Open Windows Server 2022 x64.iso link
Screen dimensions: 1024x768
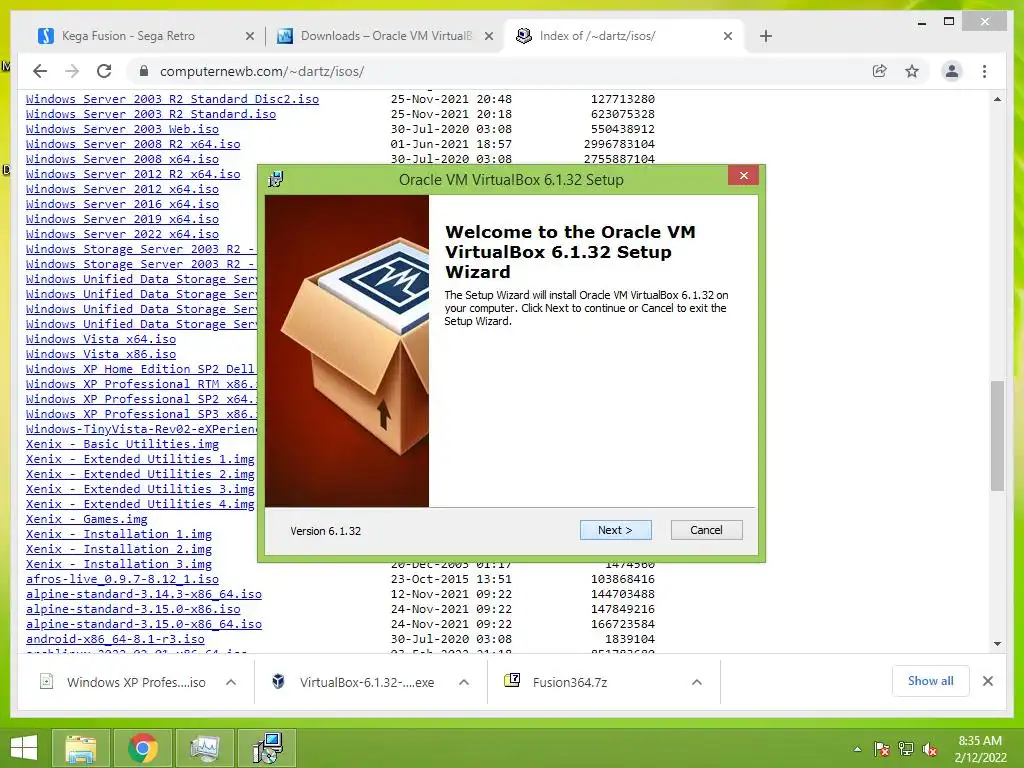(x=122, y=234)
